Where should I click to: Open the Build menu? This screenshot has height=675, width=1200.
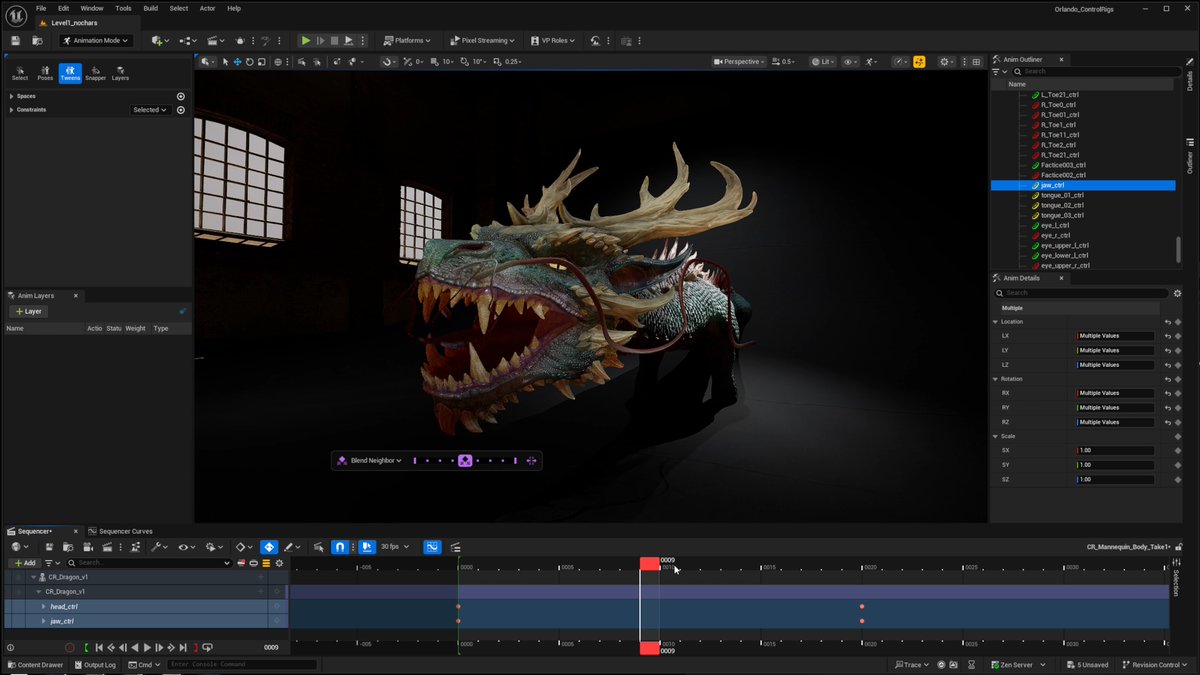[150, 8]
